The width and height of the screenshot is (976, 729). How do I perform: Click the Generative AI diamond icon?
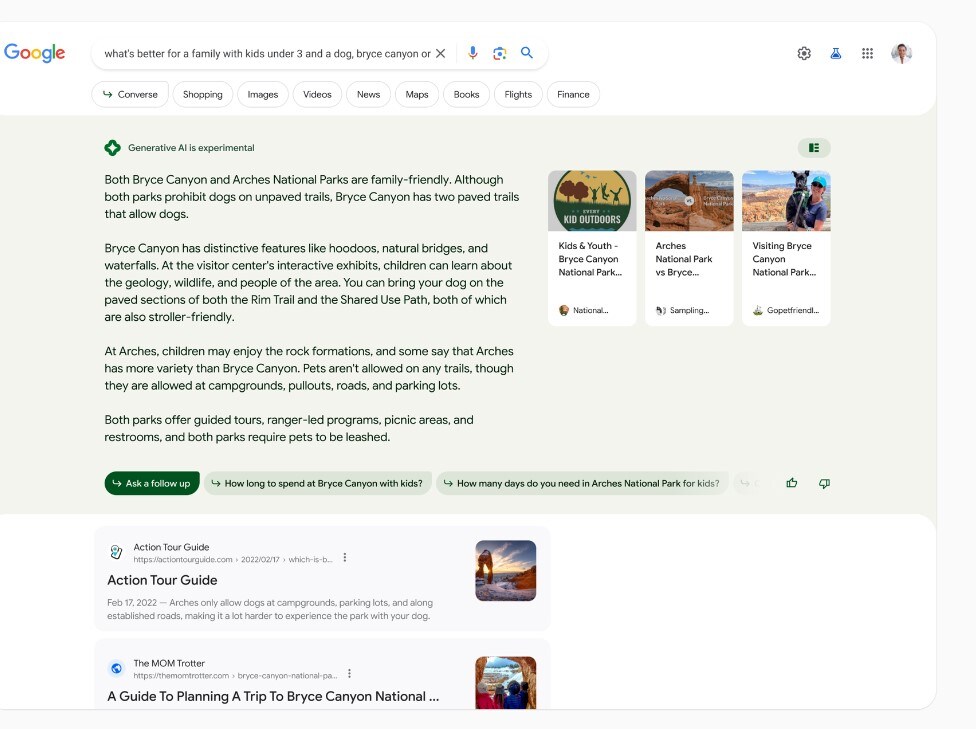point(113,148)
